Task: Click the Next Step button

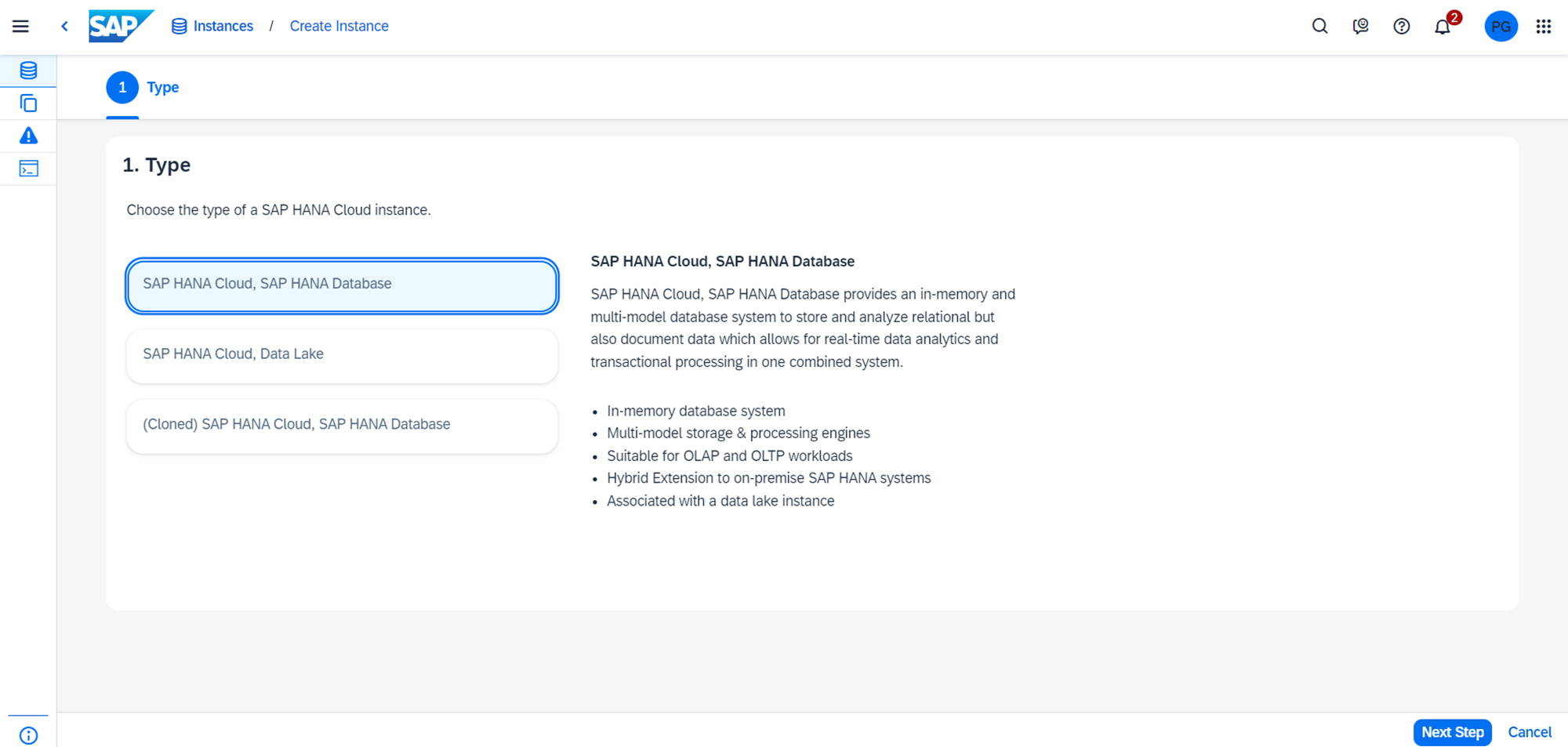Action: [1452, 732]
